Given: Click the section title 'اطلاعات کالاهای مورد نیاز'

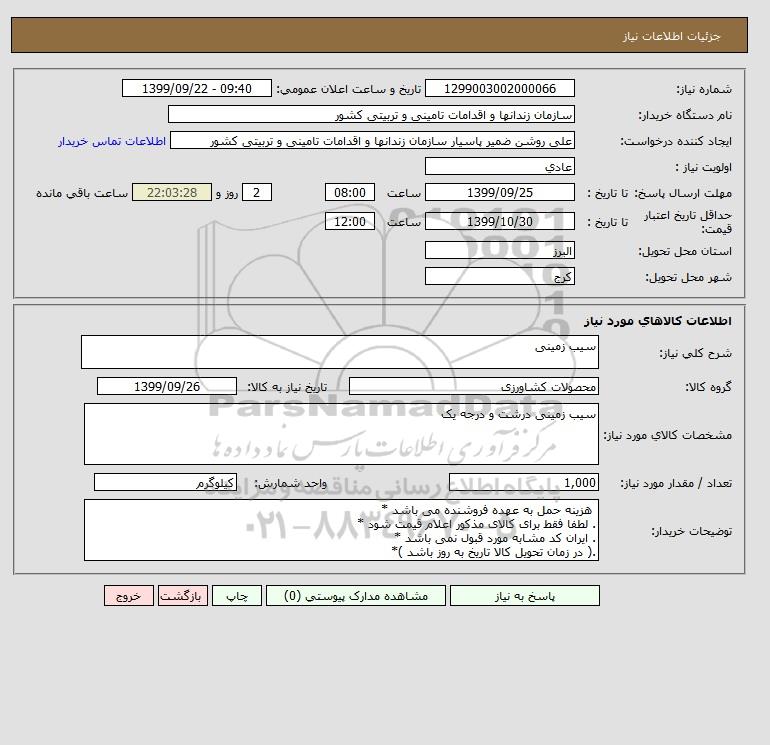Looking at the screenshot, I should 658,321.
